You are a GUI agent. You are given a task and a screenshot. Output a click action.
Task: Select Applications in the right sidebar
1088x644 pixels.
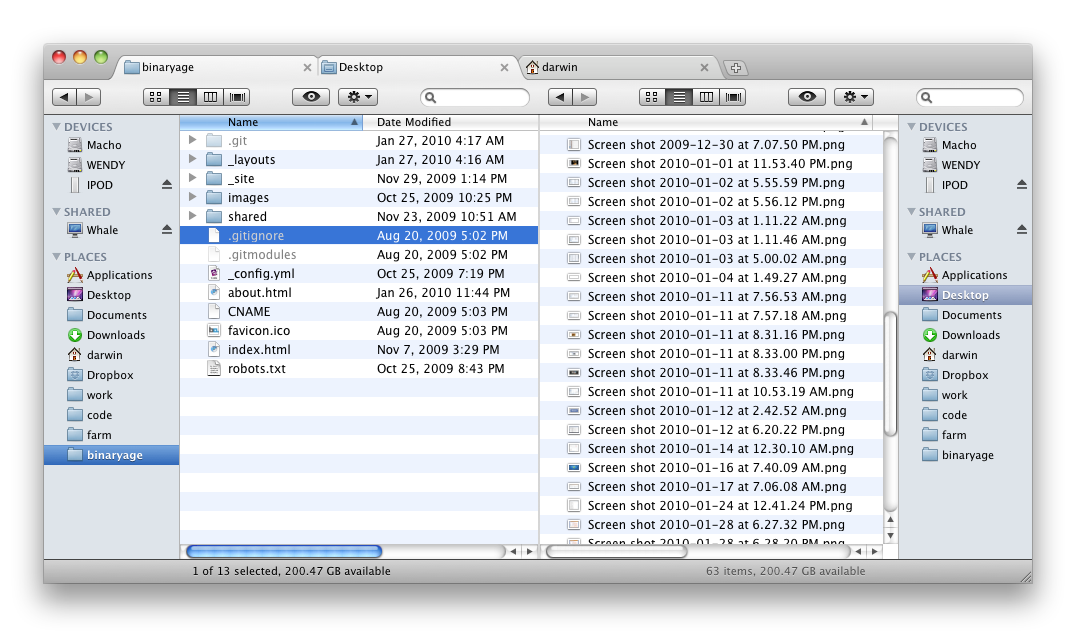coord(973,275)
